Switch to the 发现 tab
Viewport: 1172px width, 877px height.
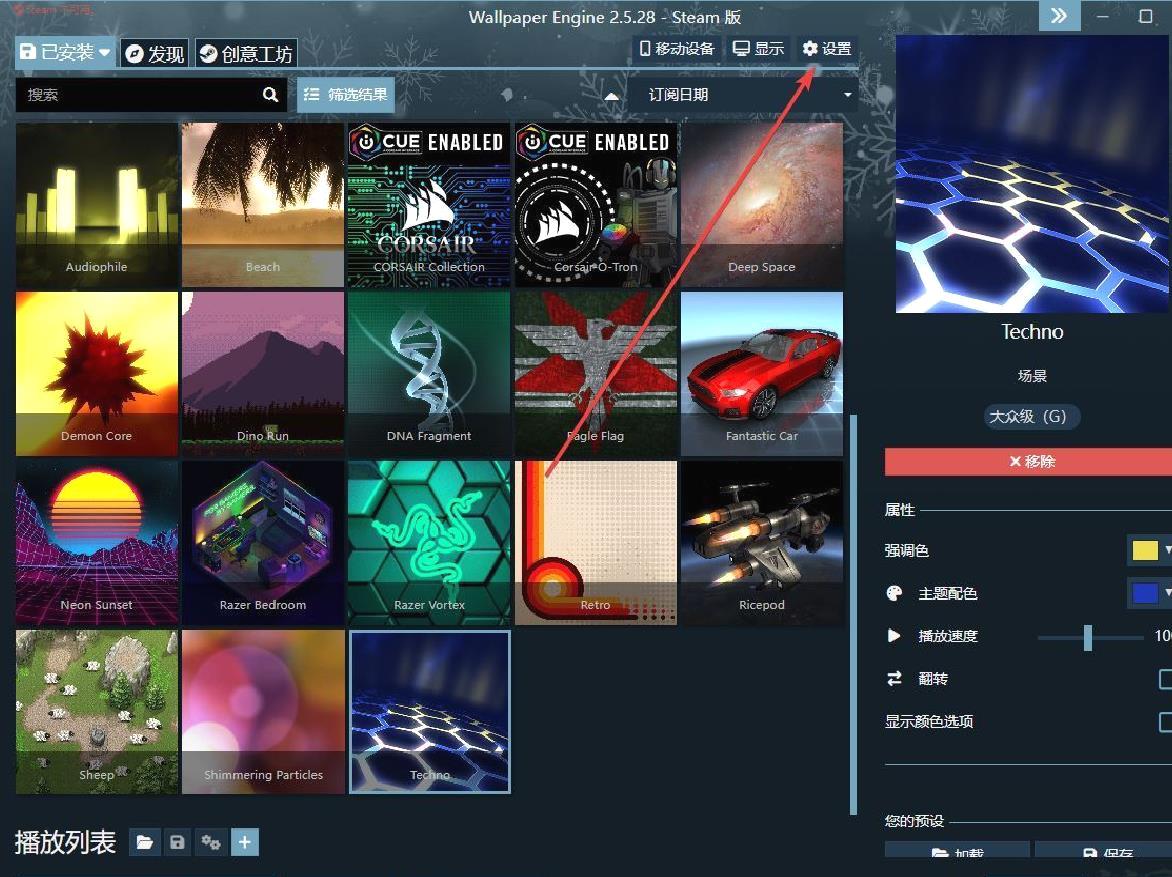pyautogui.click(x=155, y=54)
